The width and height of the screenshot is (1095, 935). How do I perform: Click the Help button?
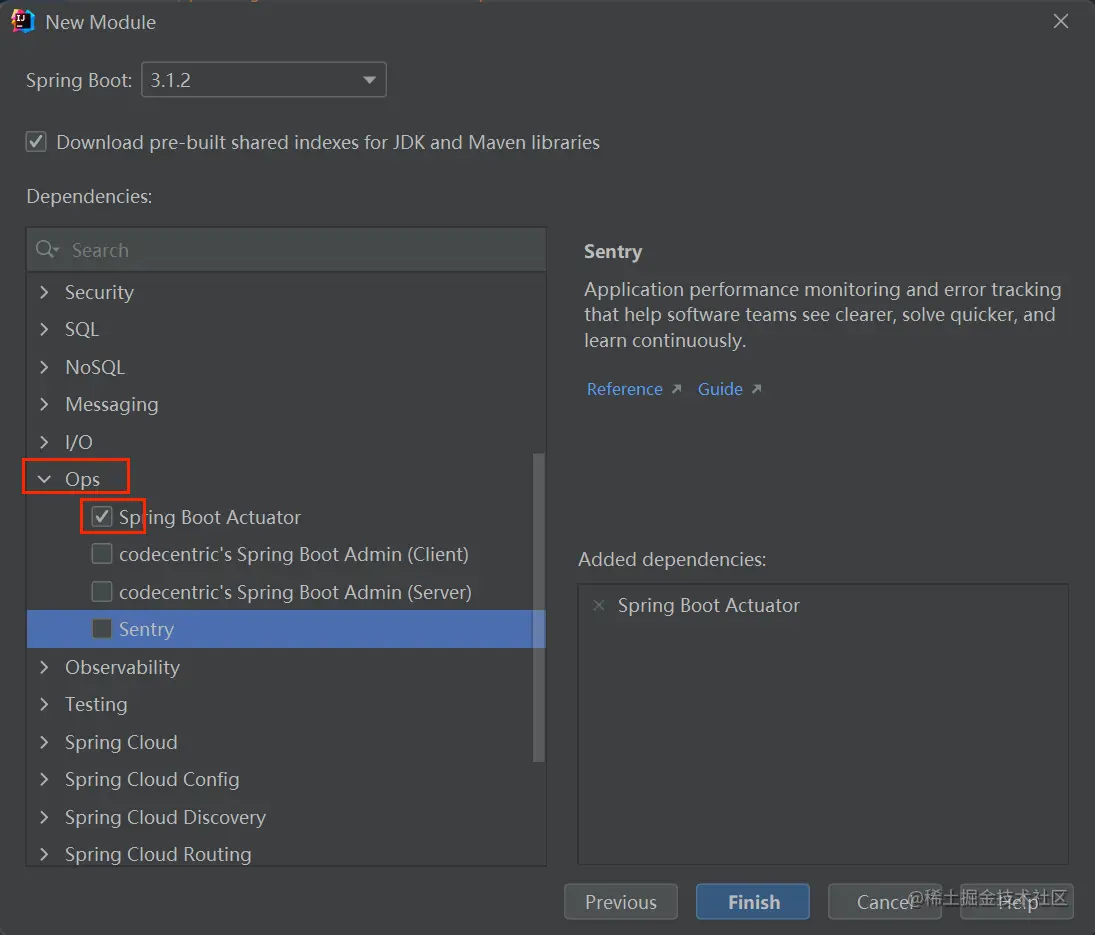1017,901
